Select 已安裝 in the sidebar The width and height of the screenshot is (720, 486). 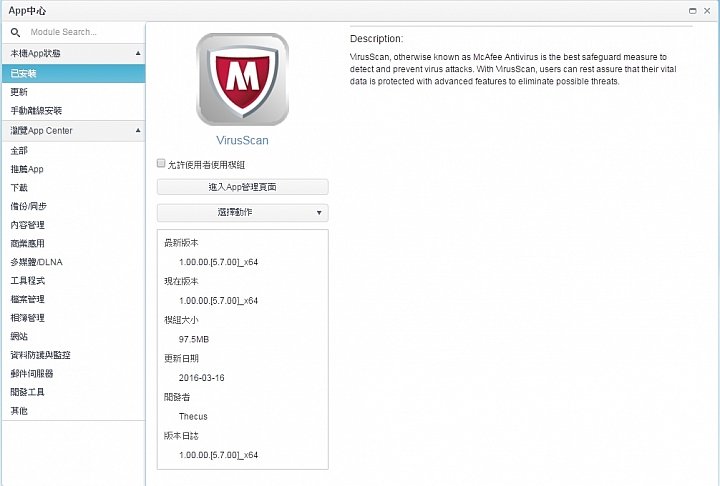[x=73, y=73]
